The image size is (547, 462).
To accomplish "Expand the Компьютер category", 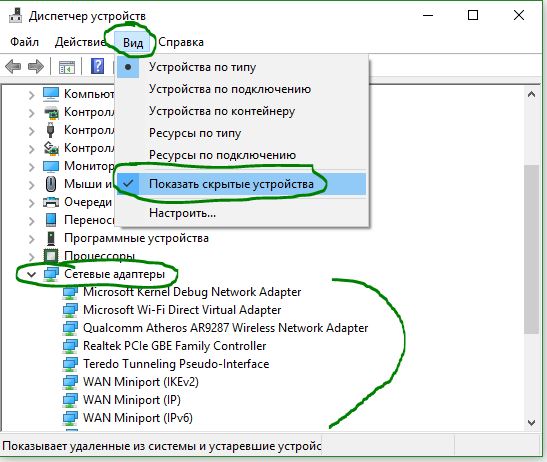I will (x=31, y=95).
